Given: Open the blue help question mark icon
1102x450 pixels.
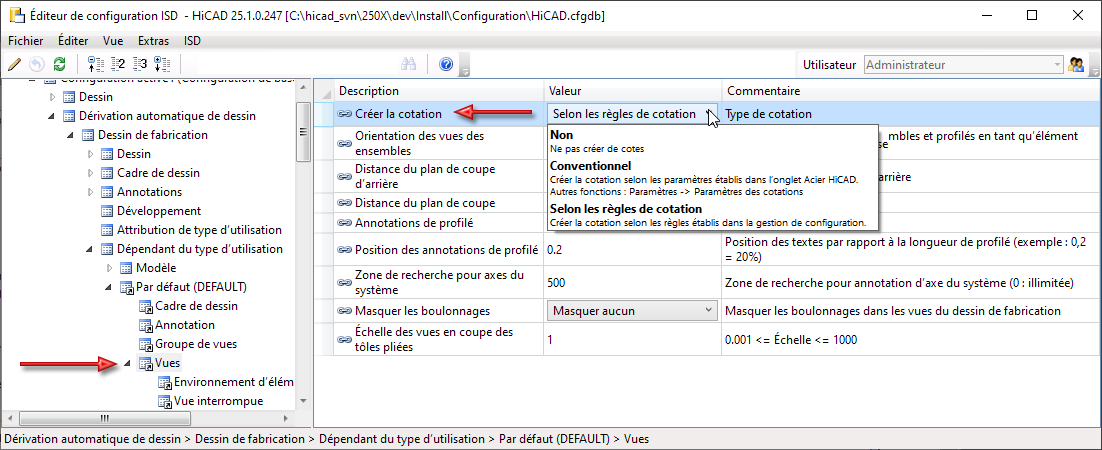Looking at the screenshot, I should point(446,65).
